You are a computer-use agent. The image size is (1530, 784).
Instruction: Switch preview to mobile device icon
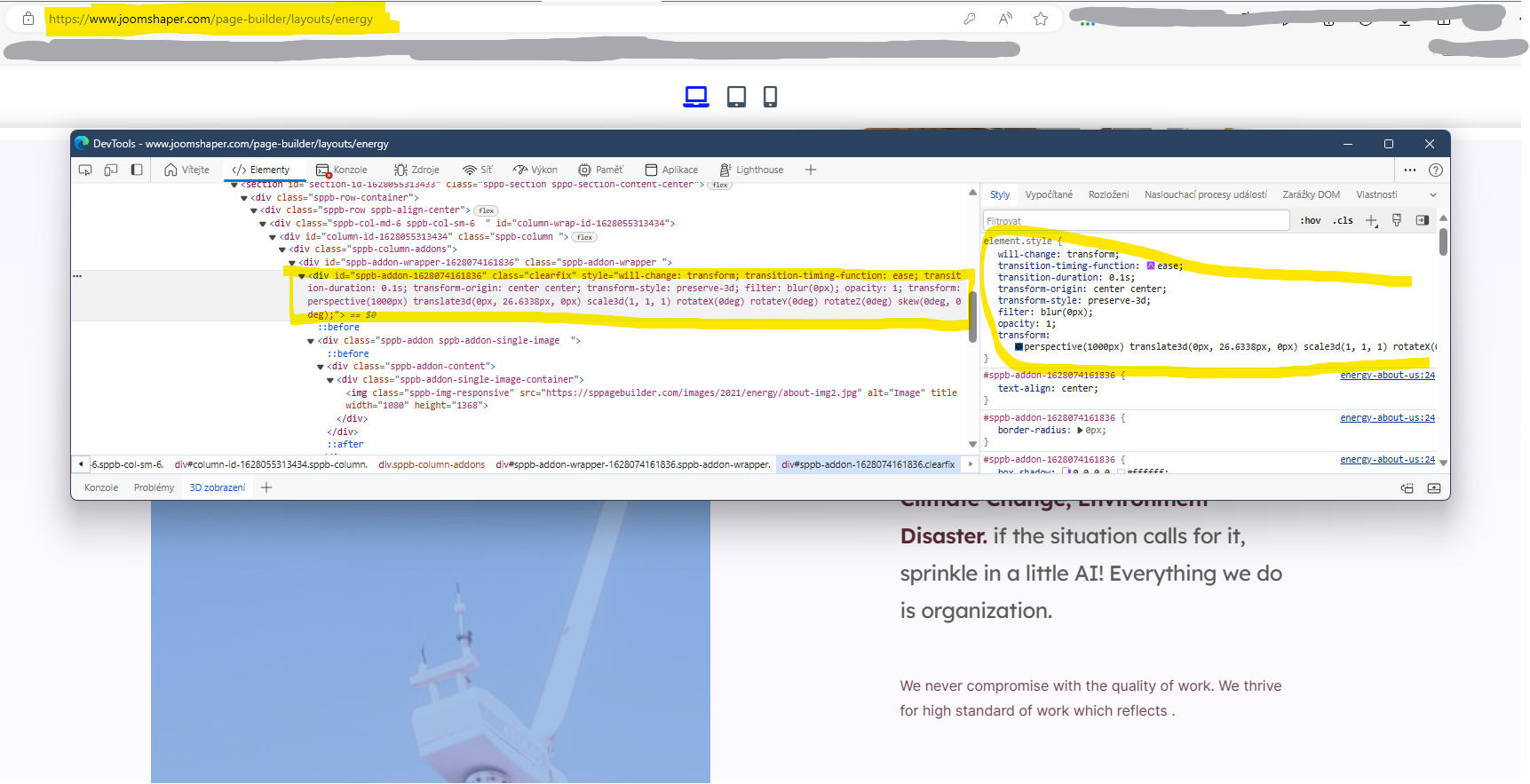pyautogui.click(x=770, y=97)
